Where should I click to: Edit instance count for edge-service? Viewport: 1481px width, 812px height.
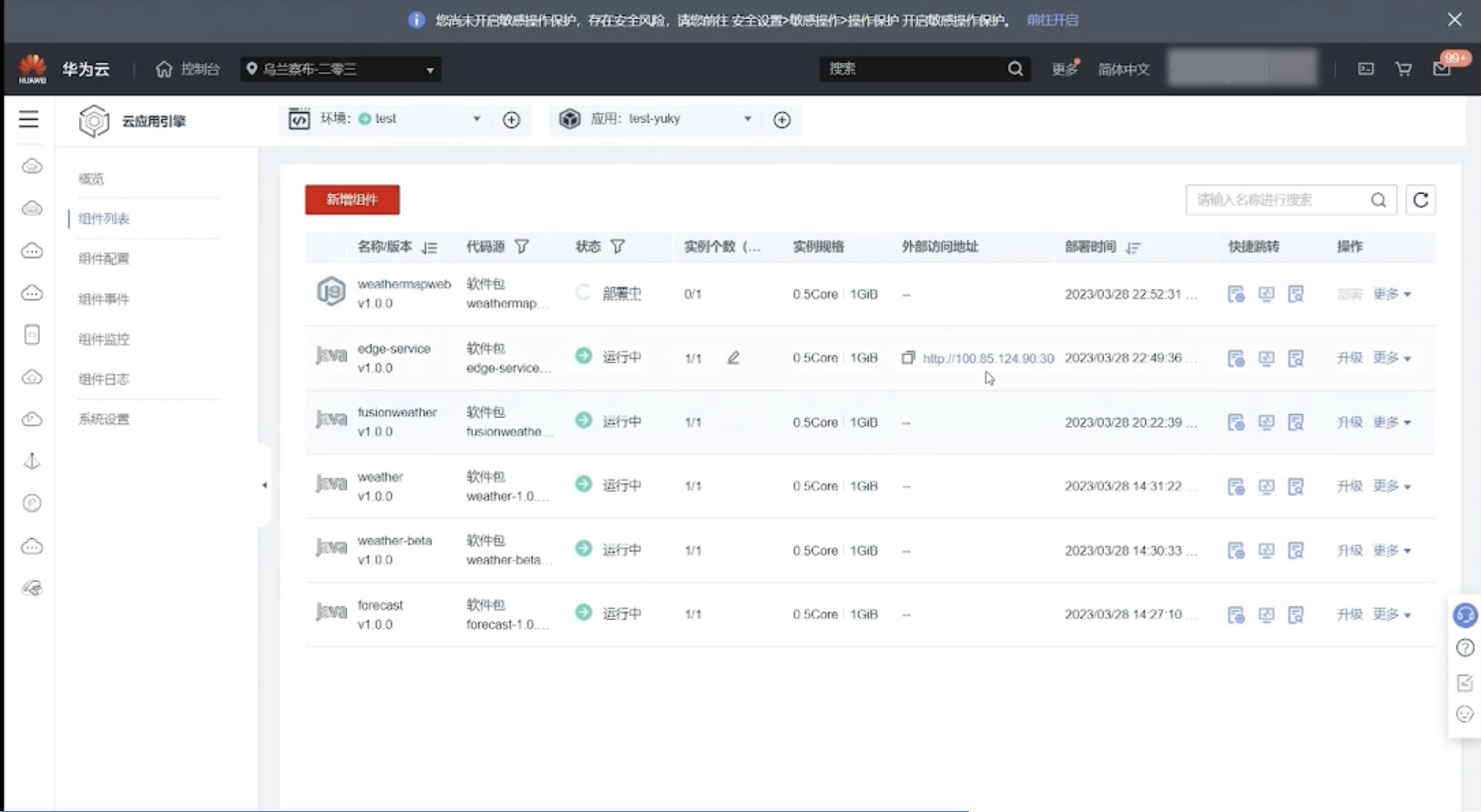pos(733,358)
